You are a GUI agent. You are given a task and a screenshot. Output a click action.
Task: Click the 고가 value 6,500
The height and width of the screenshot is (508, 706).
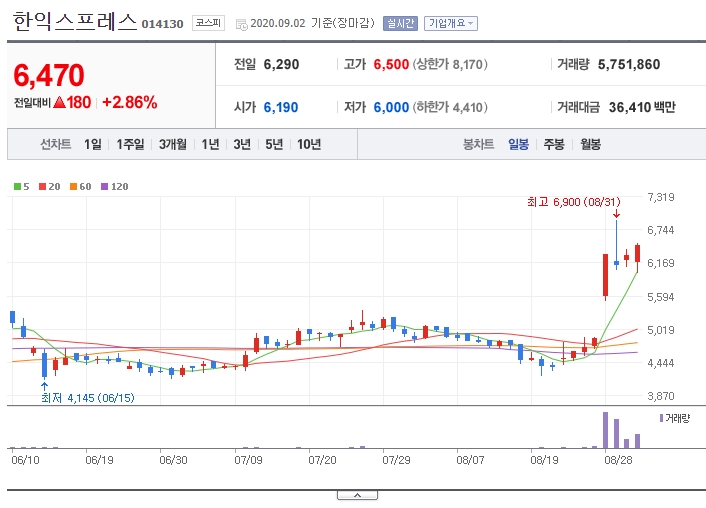(x=391, y=64)
